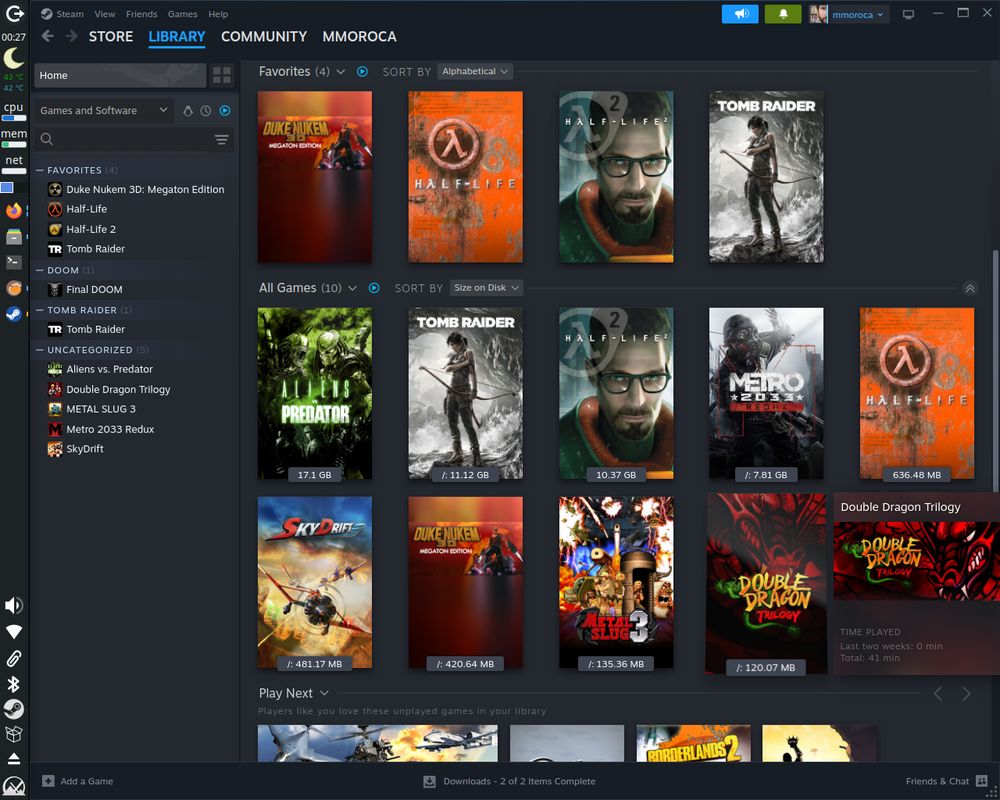Click the Duke Nukem 3D sidebar icon
Viewport: 1000px width, 800px height.
click(x=55, y=189)
